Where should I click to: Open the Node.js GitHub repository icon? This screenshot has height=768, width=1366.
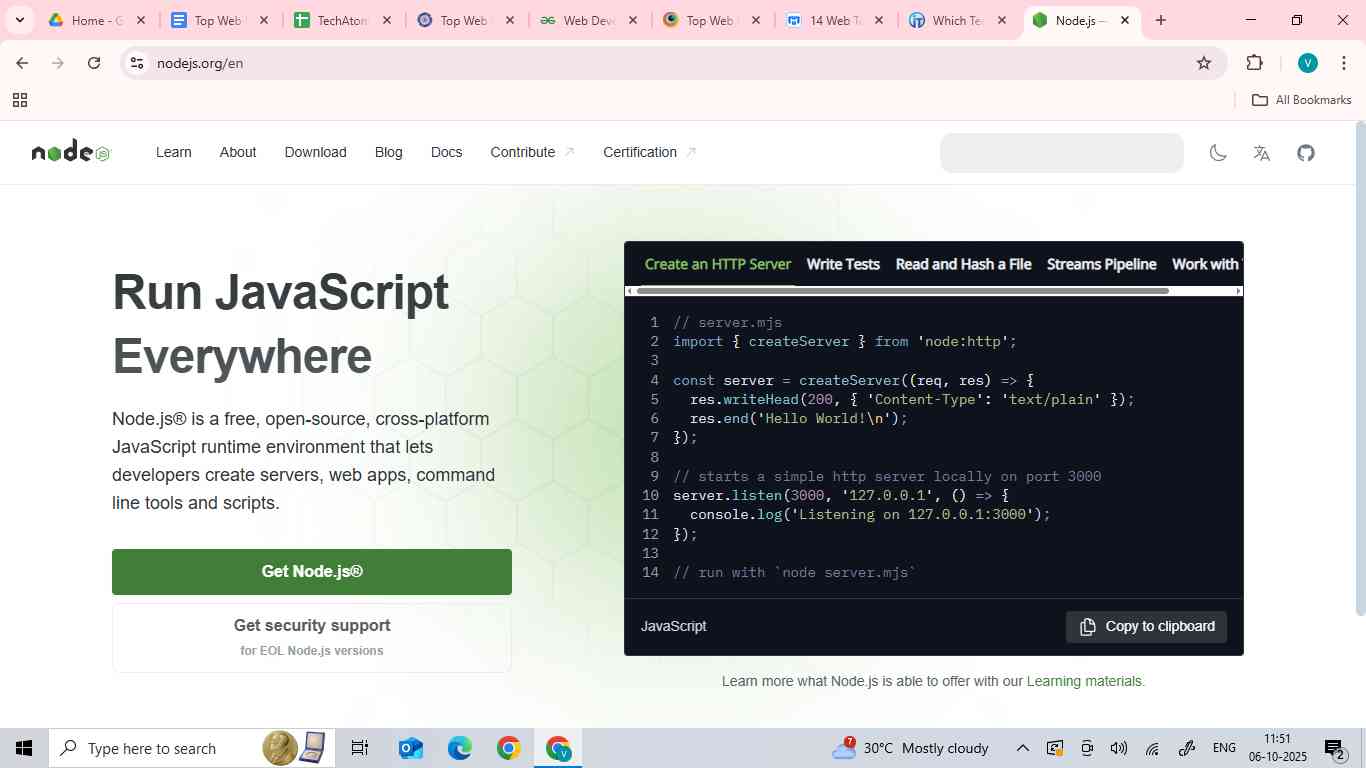[x=1305, y=152]
